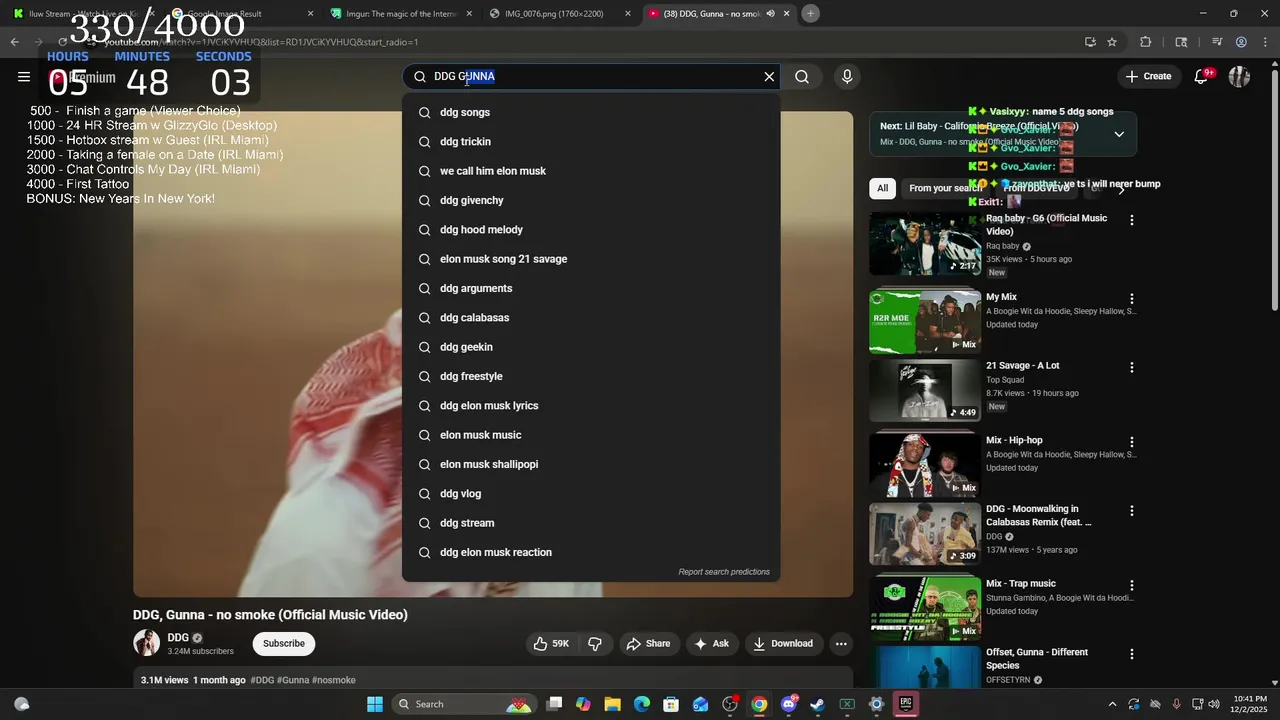The width and height of the screenshot is (1280, 720).
Task: Click the Create button
Action: coord(1148,76)
